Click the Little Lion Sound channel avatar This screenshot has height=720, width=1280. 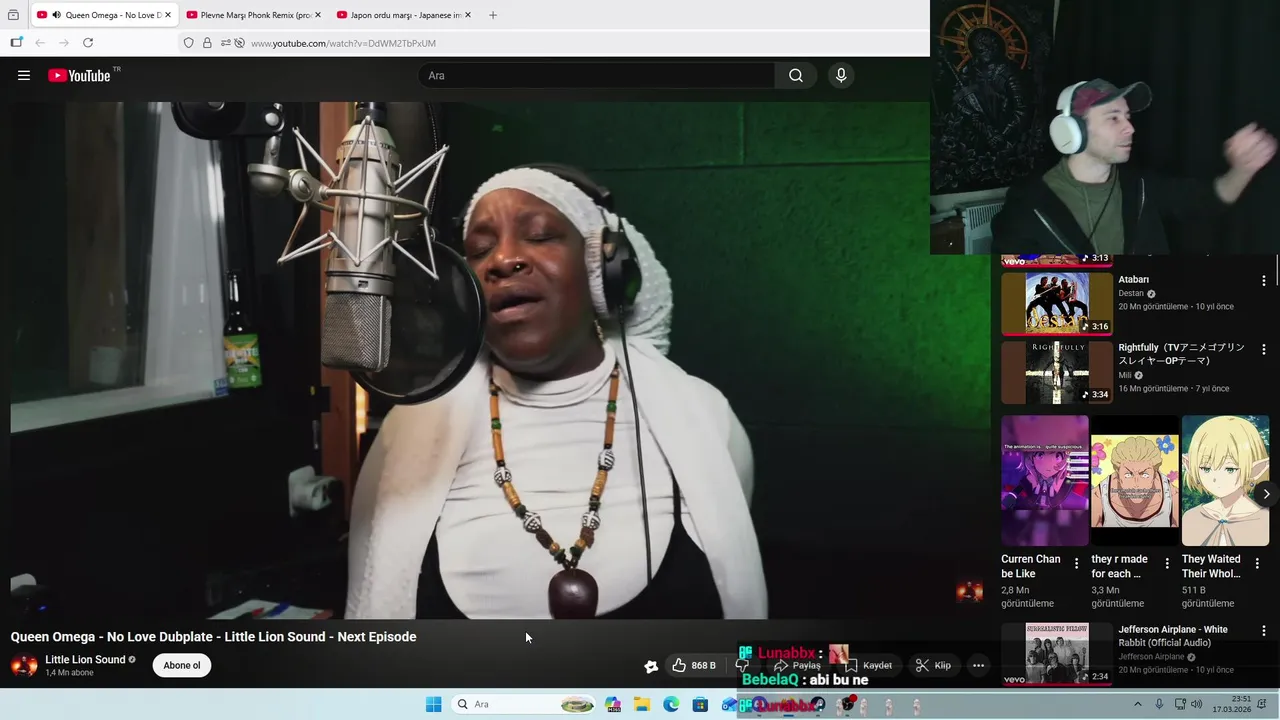(x=24, y=665)
